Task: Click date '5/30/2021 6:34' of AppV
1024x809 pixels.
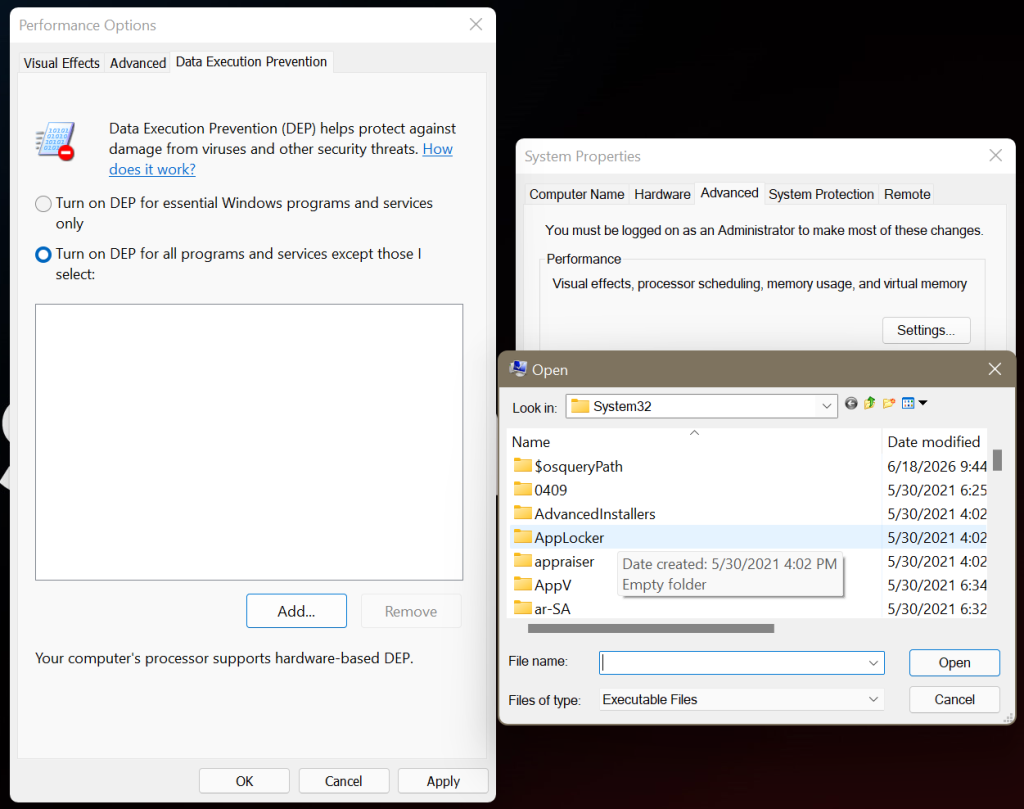Action: 936,586
